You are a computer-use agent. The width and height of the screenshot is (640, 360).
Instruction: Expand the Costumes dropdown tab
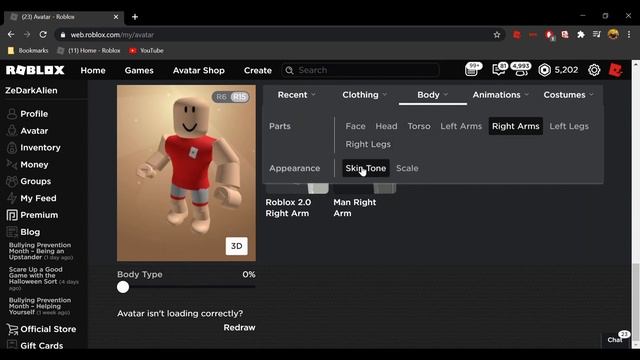point(569,95)
